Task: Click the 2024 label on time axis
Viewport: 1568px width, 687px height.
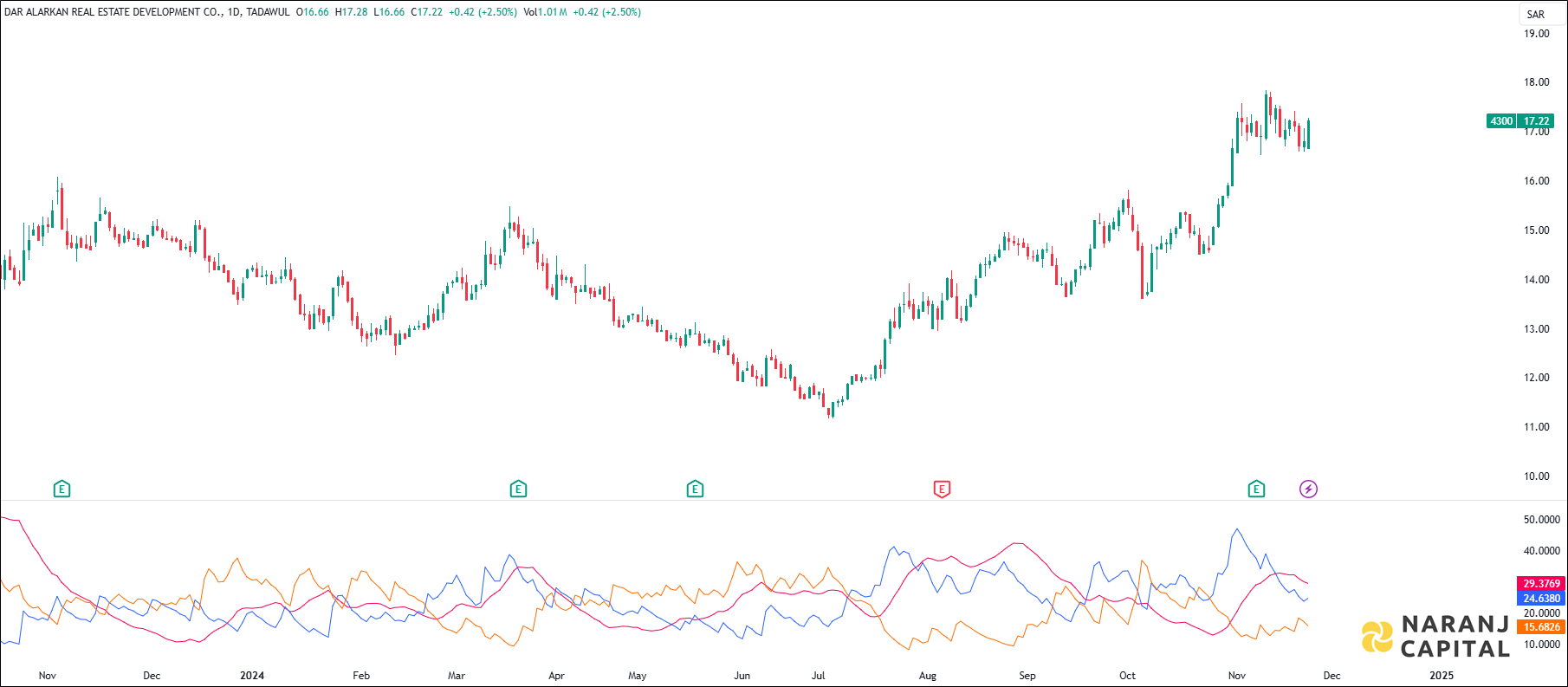Action: 252,676
